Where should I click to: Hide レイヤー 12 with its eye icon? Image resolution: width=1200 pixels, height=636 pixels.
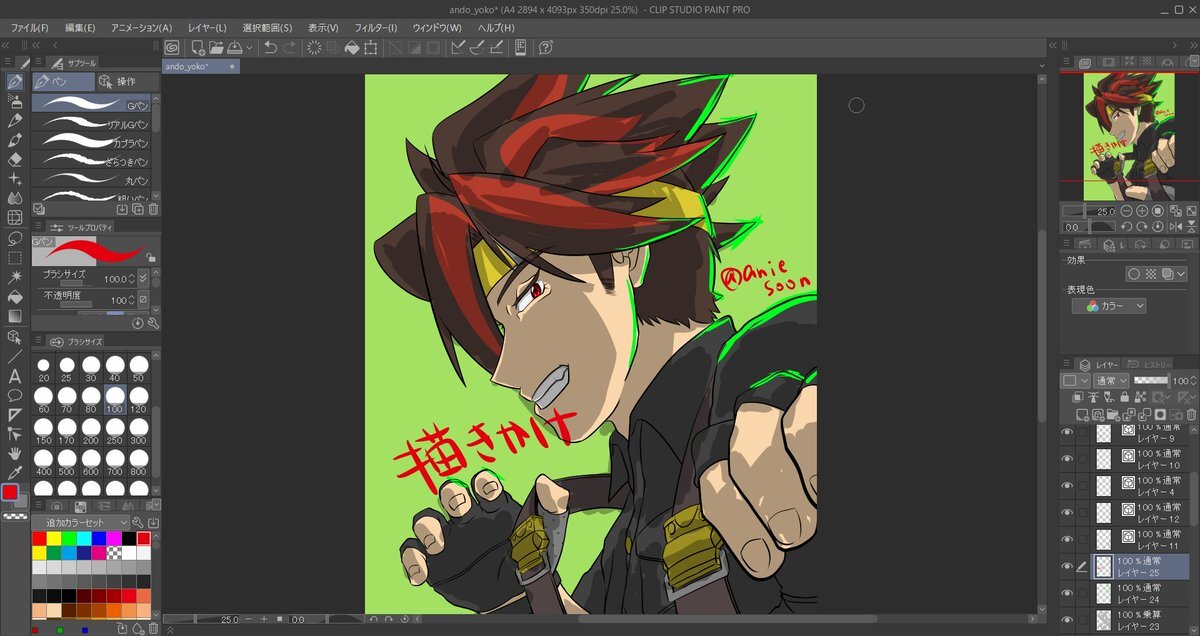[x=1067, y=513]
